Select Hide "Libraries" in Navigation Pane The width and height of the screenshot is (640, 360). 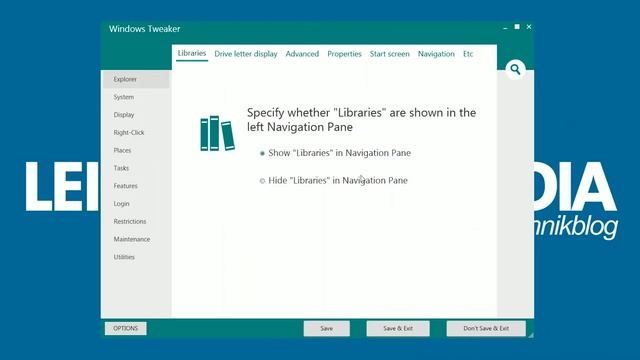click(x=333, y=180)
